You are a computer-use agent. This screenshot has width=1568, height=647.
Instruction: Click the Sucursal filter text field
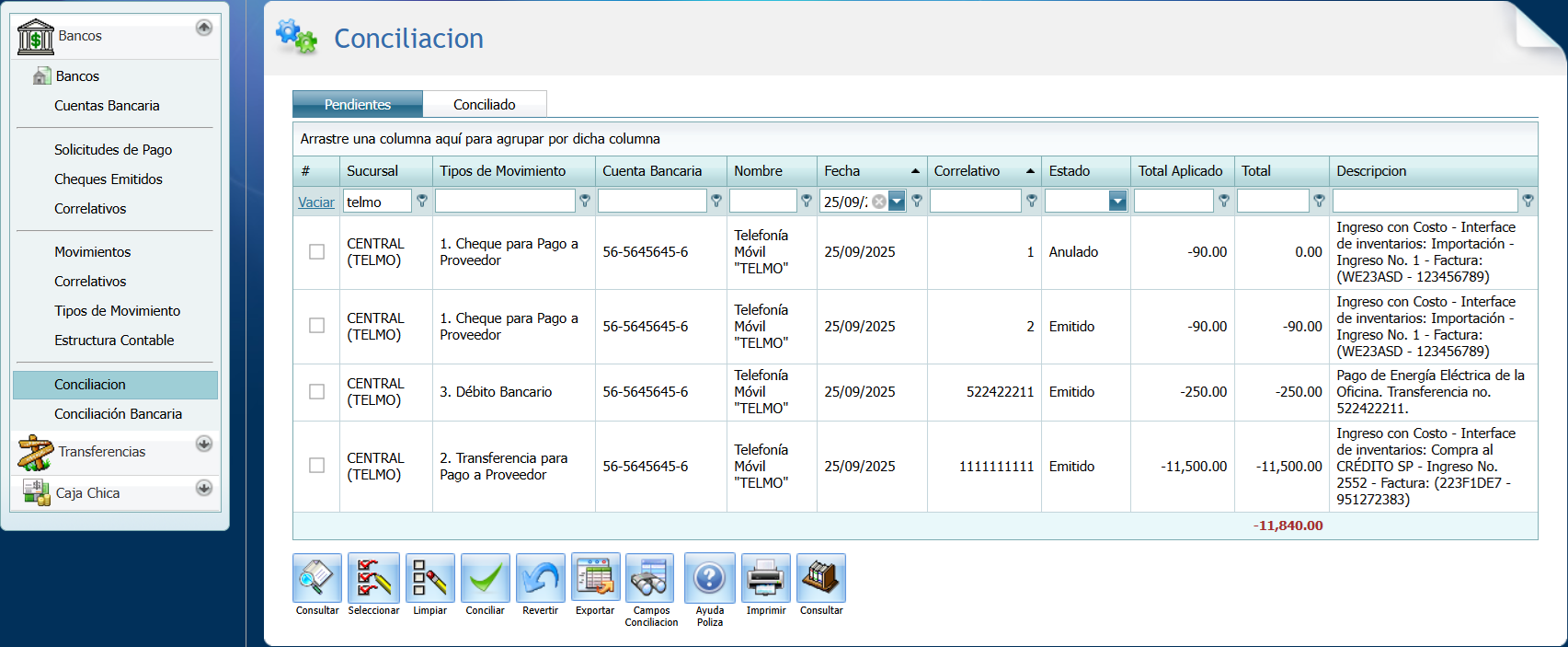point(377,202)
